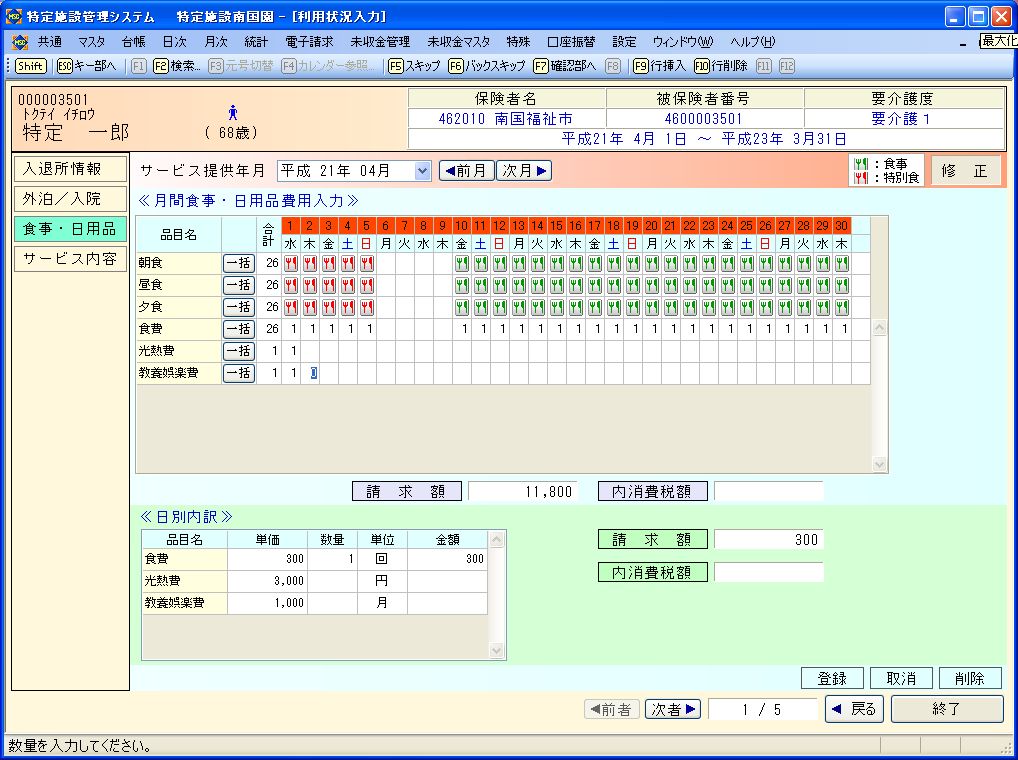Click the F2 検索 toolbar button
The image size is (1018, 760).
176,65
